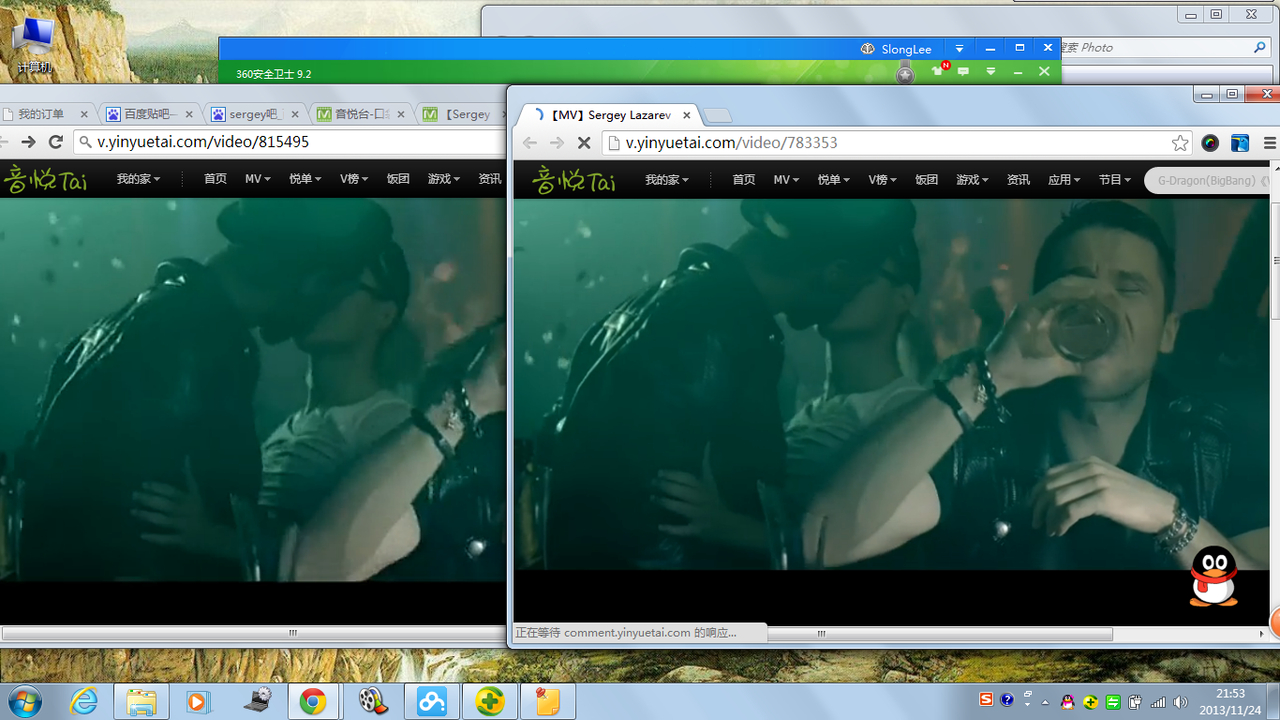This screenshot has height=720, width=1280.
Task: Open the yellow sticky note app on the taskbar
Action: tap(547, 702)
